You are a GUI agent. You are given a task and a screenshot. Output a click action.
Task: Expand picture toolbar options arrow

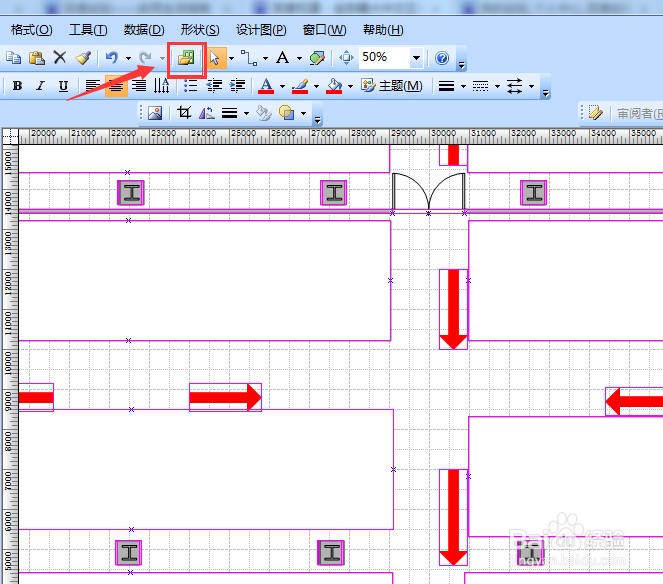pos(318,121)
